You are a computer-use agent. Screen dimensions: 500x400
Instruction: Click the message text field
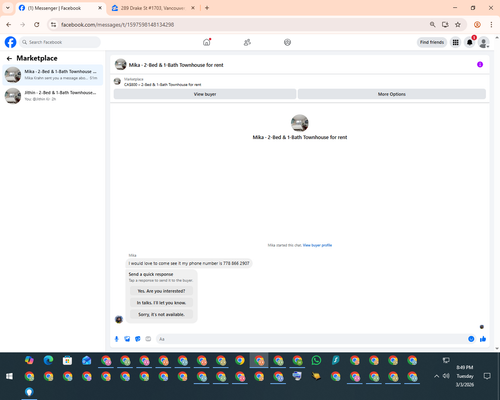(x=312, y=339)
